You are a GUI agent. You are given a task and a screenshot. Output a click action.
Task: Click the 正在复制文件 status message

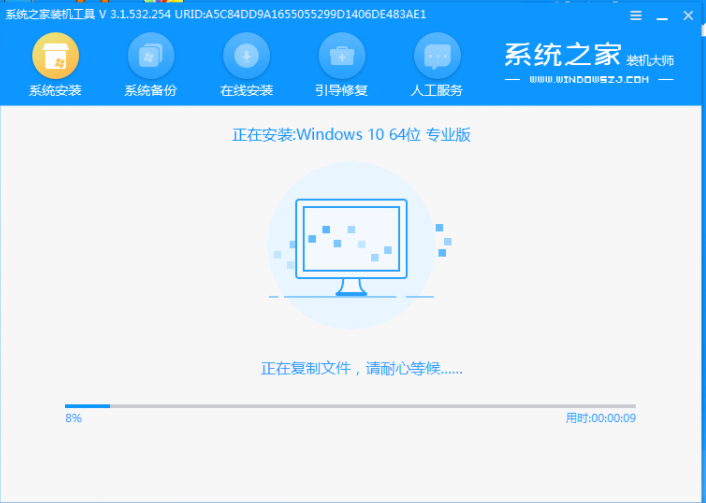click(361, 368)
